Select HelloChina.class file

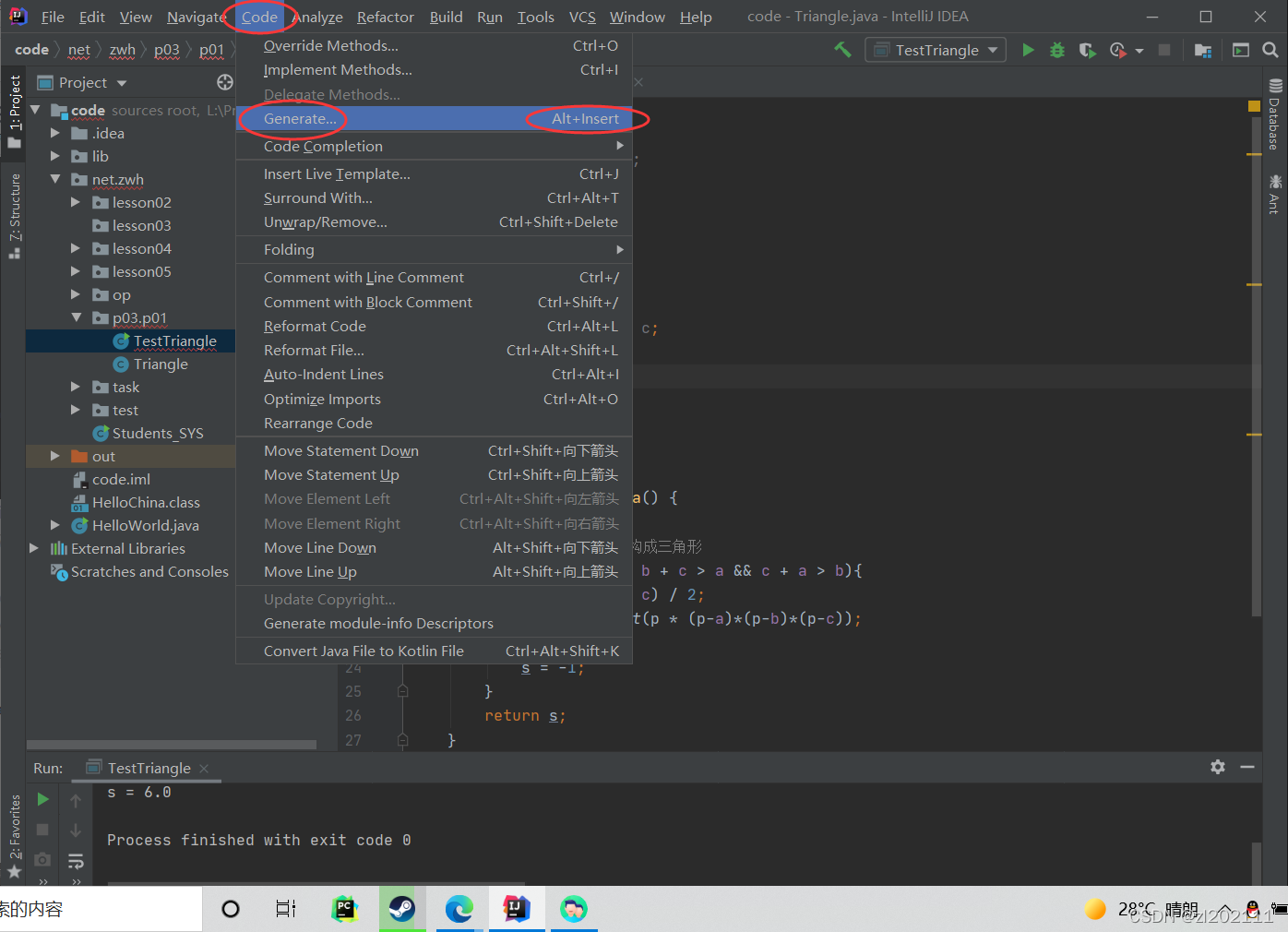[146, 502]
